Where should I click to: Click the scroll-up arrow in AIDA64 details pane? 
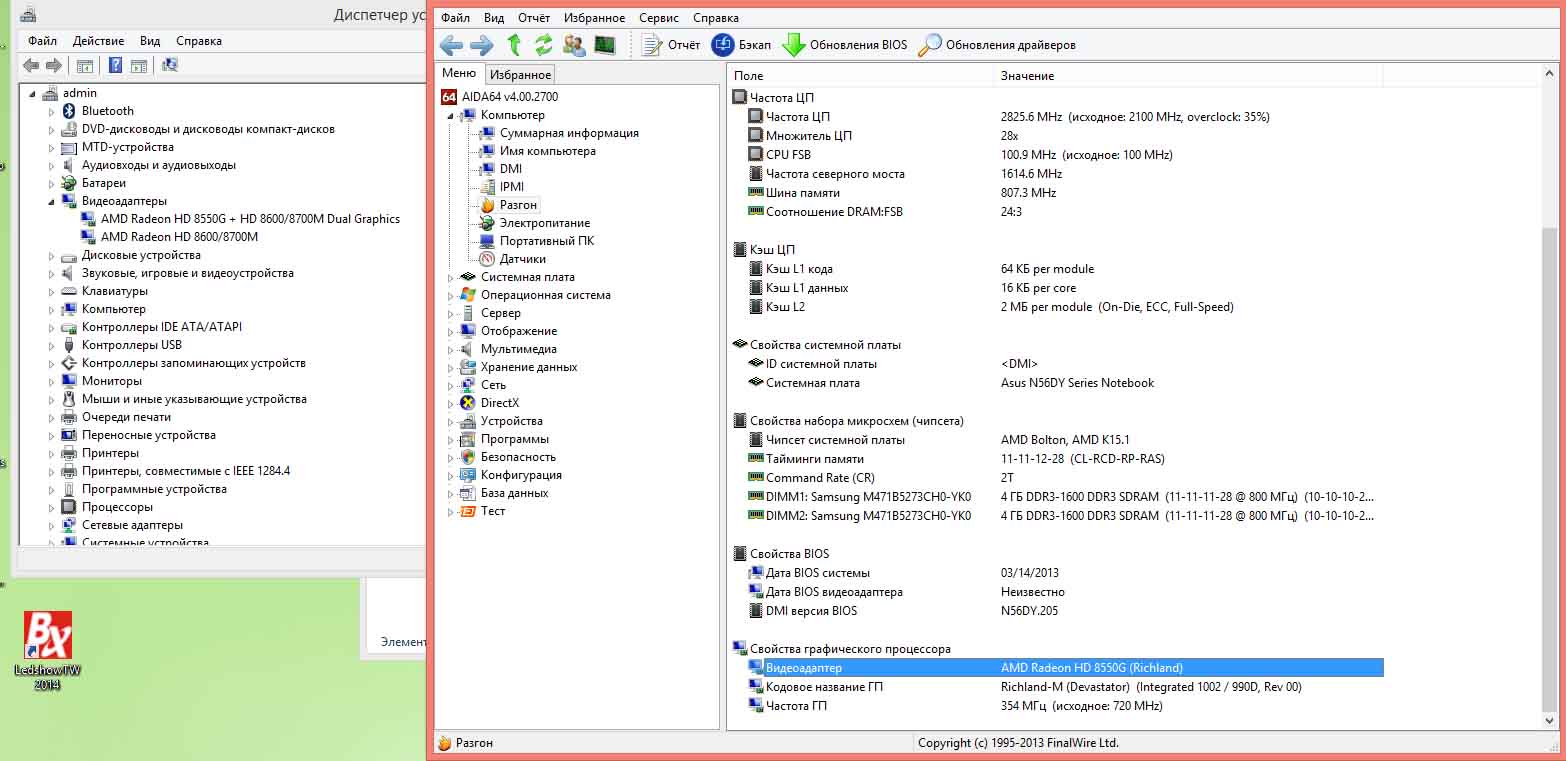tap(1550, 74)
